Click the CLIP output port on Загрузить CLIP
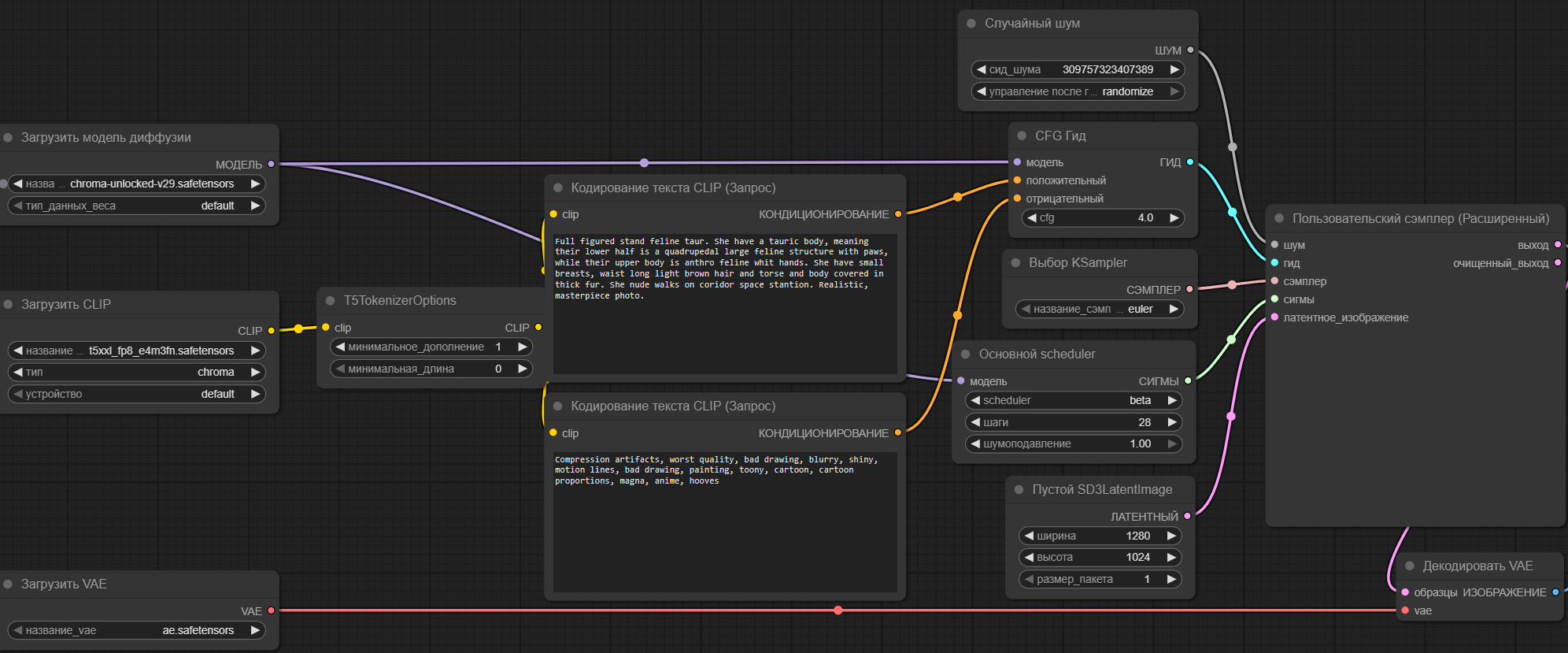Viewport: 1568px width, 653px height. pos(271,331)
